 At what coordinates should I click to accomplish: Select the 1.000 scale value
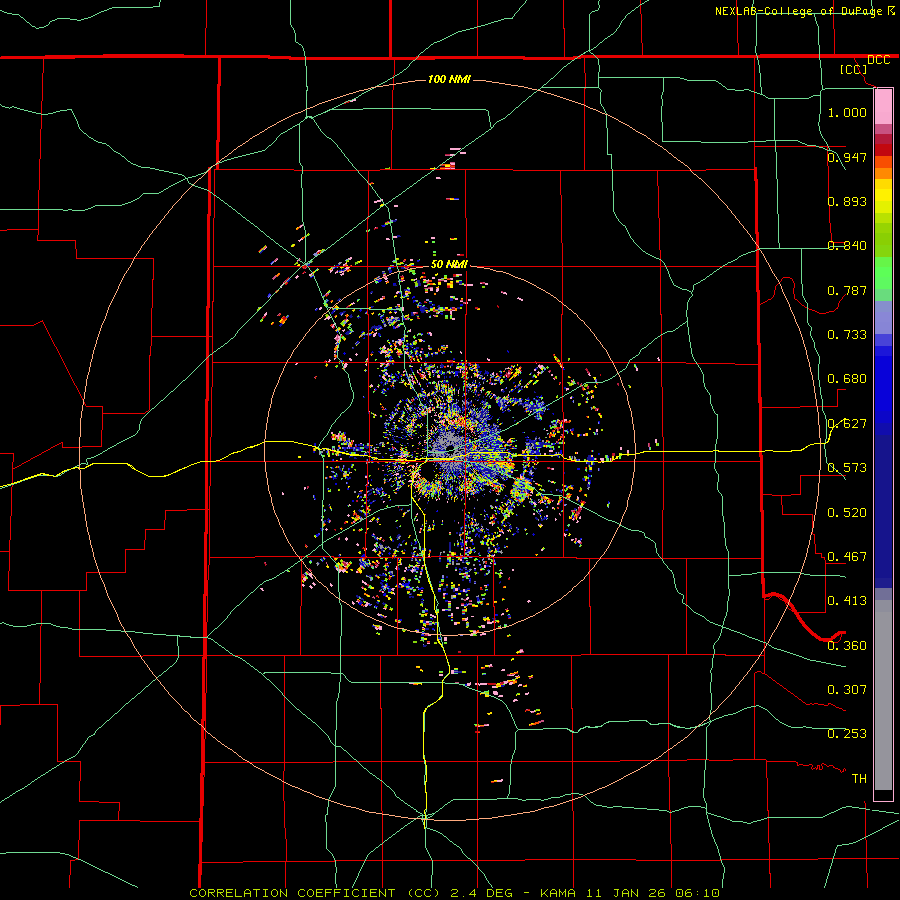point(847,112)
